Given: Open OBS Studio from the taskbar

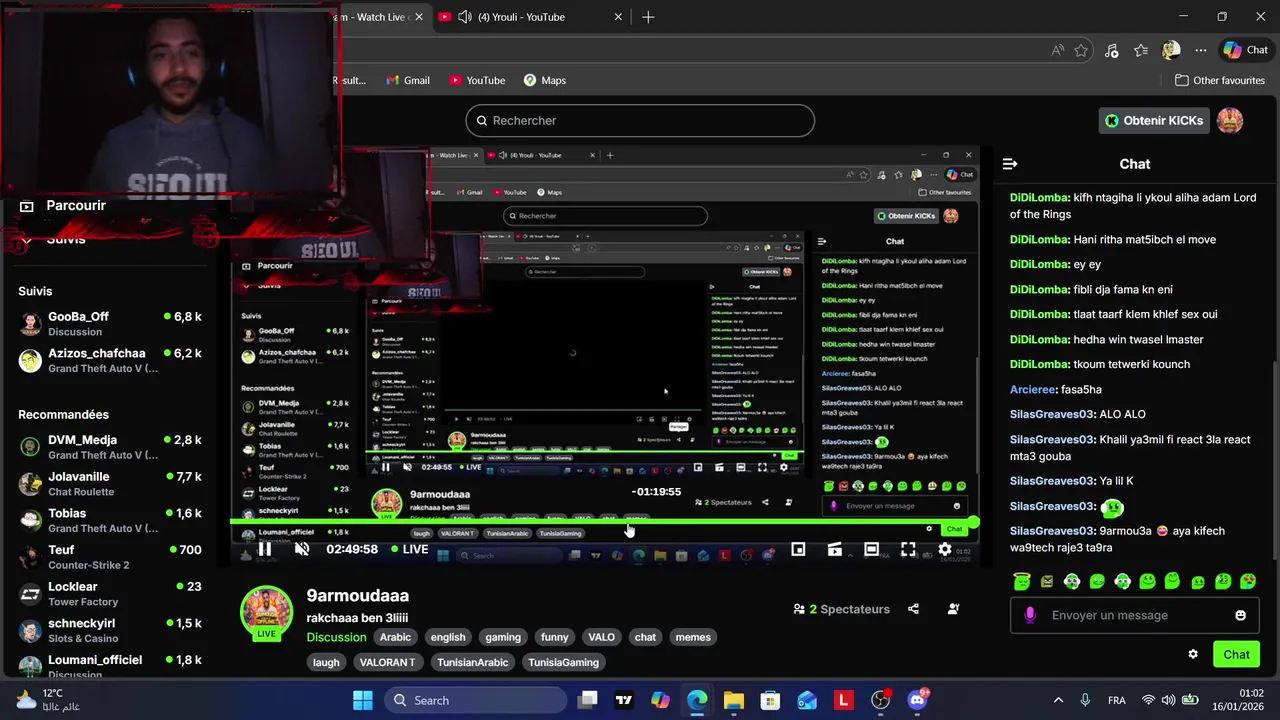Looking at the screenshot, I should [880, 700].
